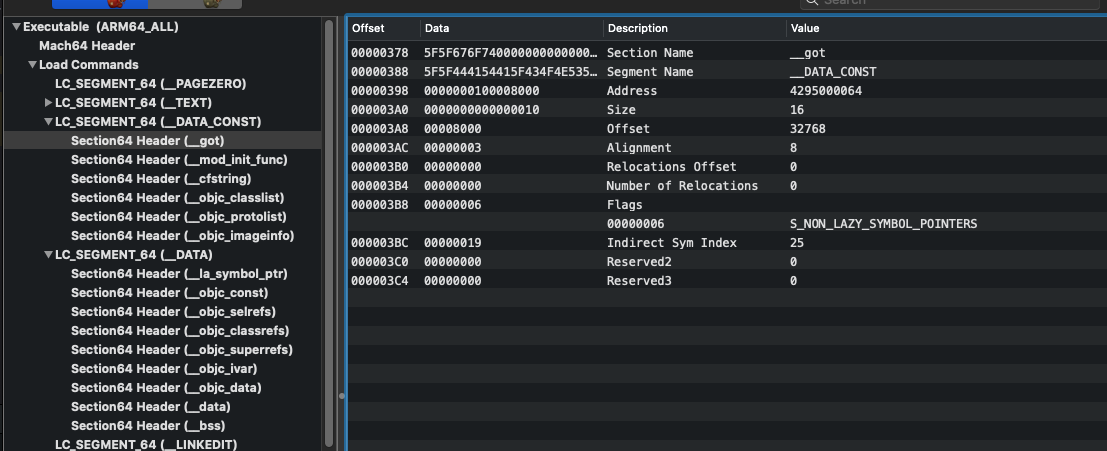
Task: Select the Mach64 Header item
Action: click(x=87, y=46)
